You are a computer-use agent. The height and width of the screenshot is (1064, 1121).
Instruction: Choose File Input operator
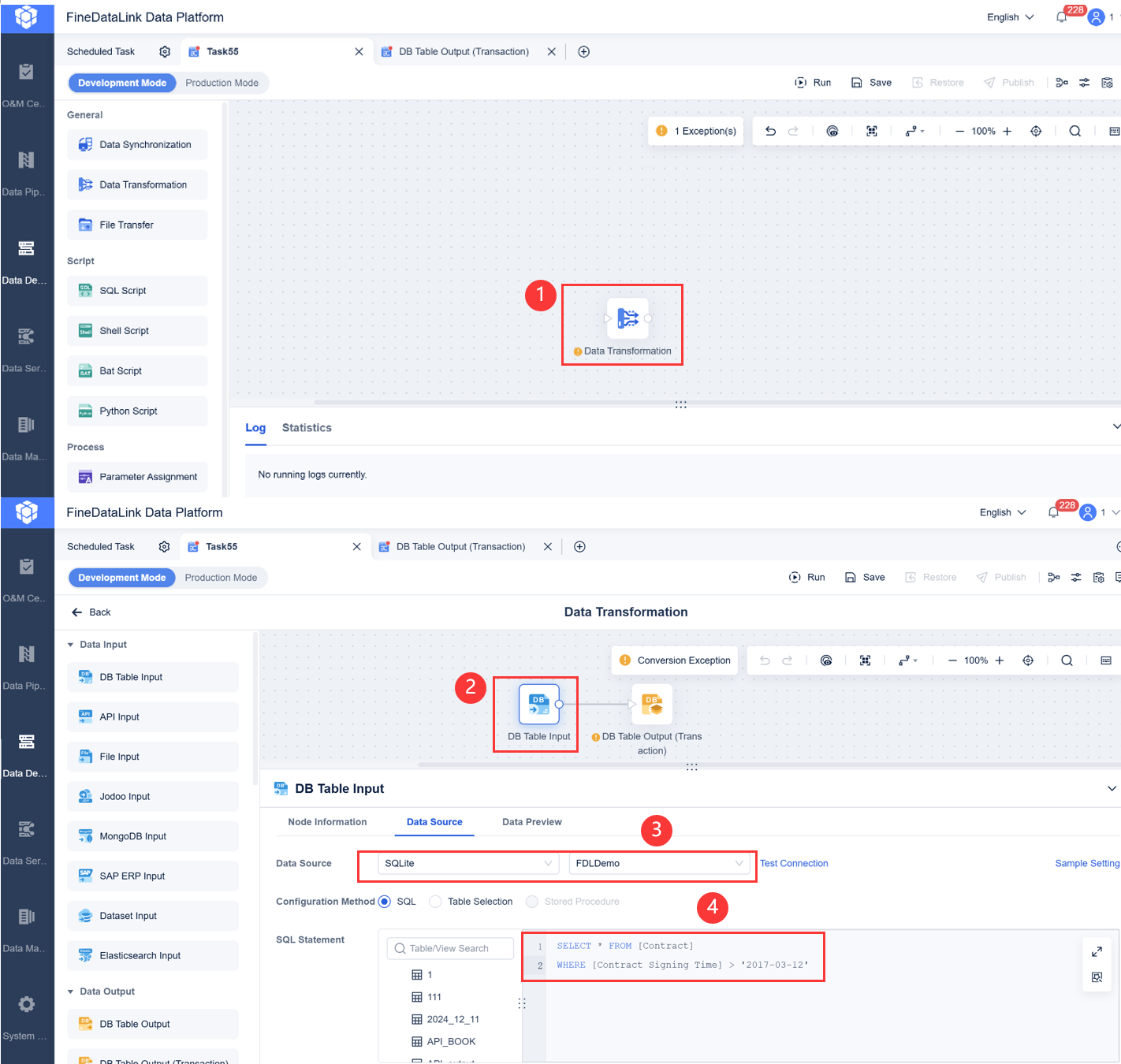pos(152,757)
